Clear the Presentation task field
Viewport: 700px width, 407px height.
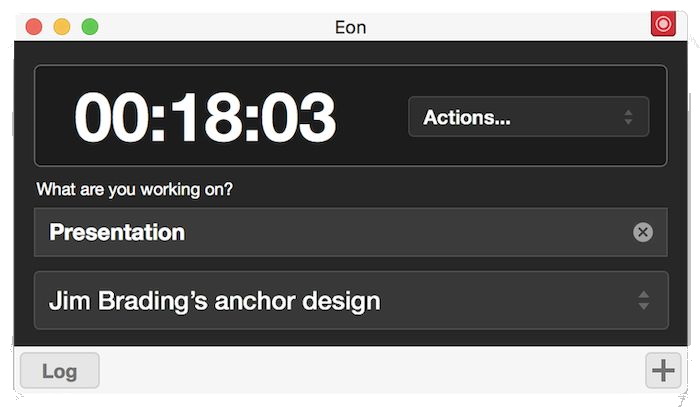tap(643, 232)
